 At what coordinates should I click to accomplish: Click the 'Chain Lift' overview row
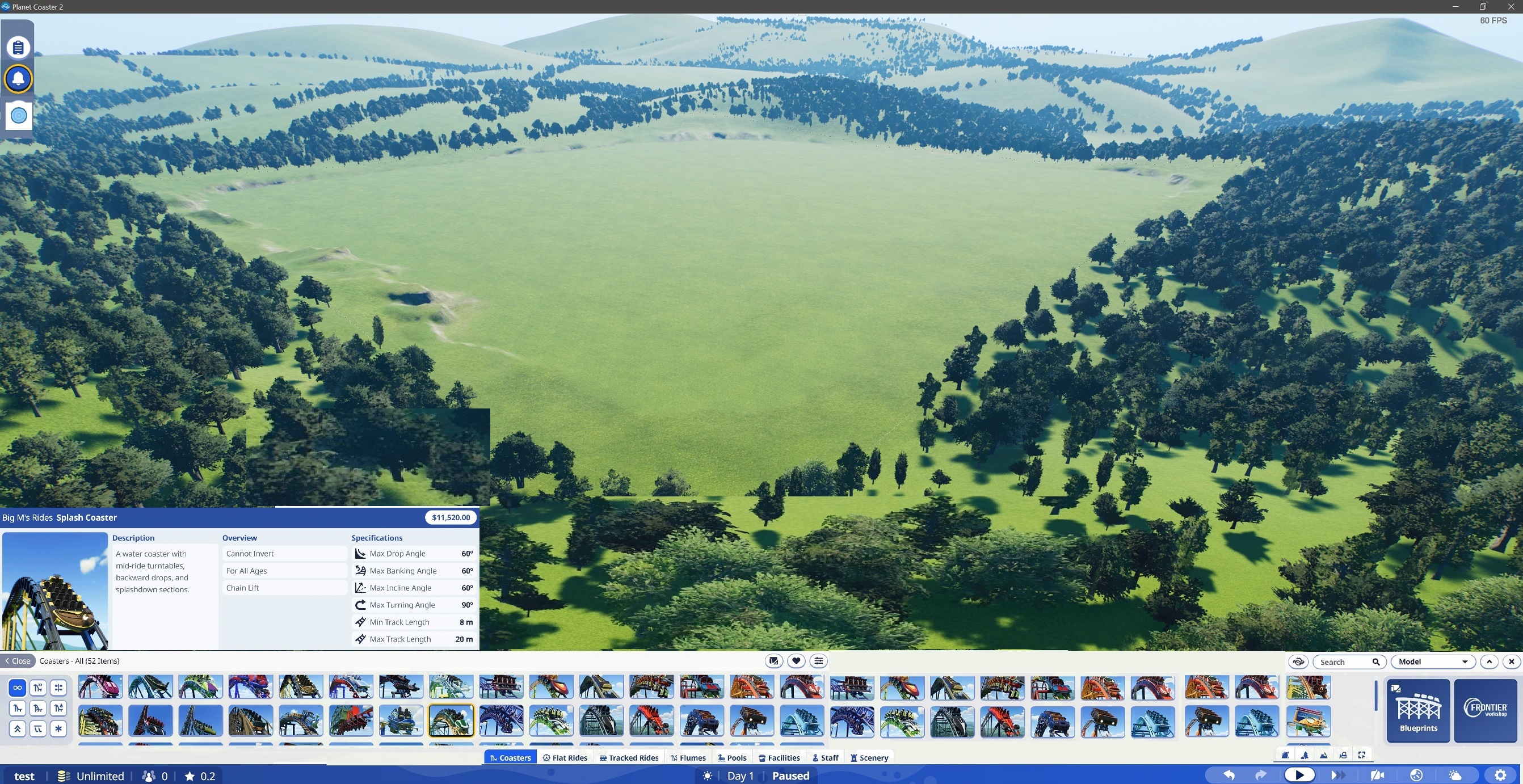[x=284, y=588]
